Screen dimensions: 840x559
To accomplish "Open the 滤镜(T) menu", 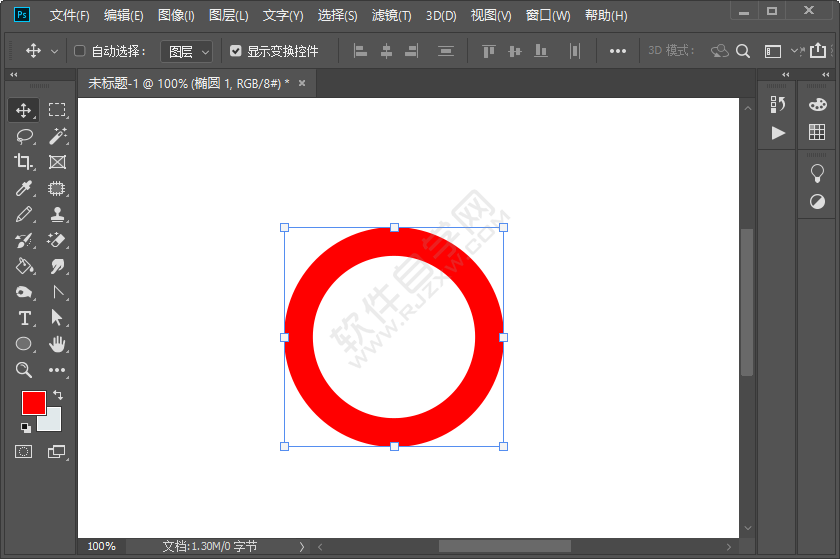I will click(x=391, y=16).
